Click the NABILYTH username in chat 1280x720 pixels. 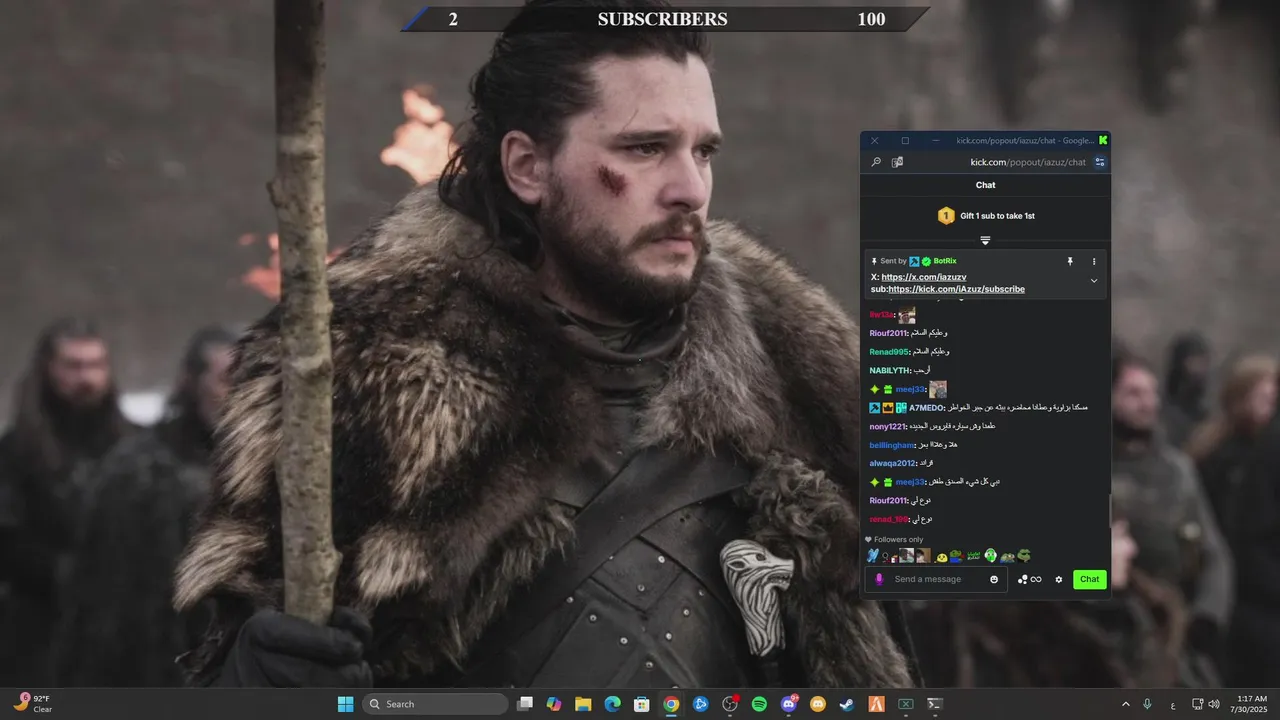[x=890, y=370]
